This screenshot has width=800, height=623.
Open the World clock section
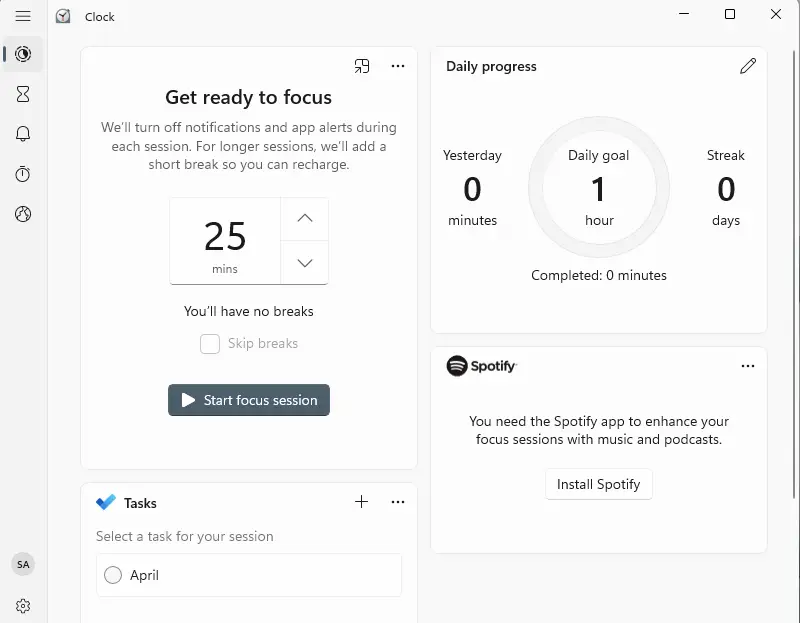coord(23,214)
